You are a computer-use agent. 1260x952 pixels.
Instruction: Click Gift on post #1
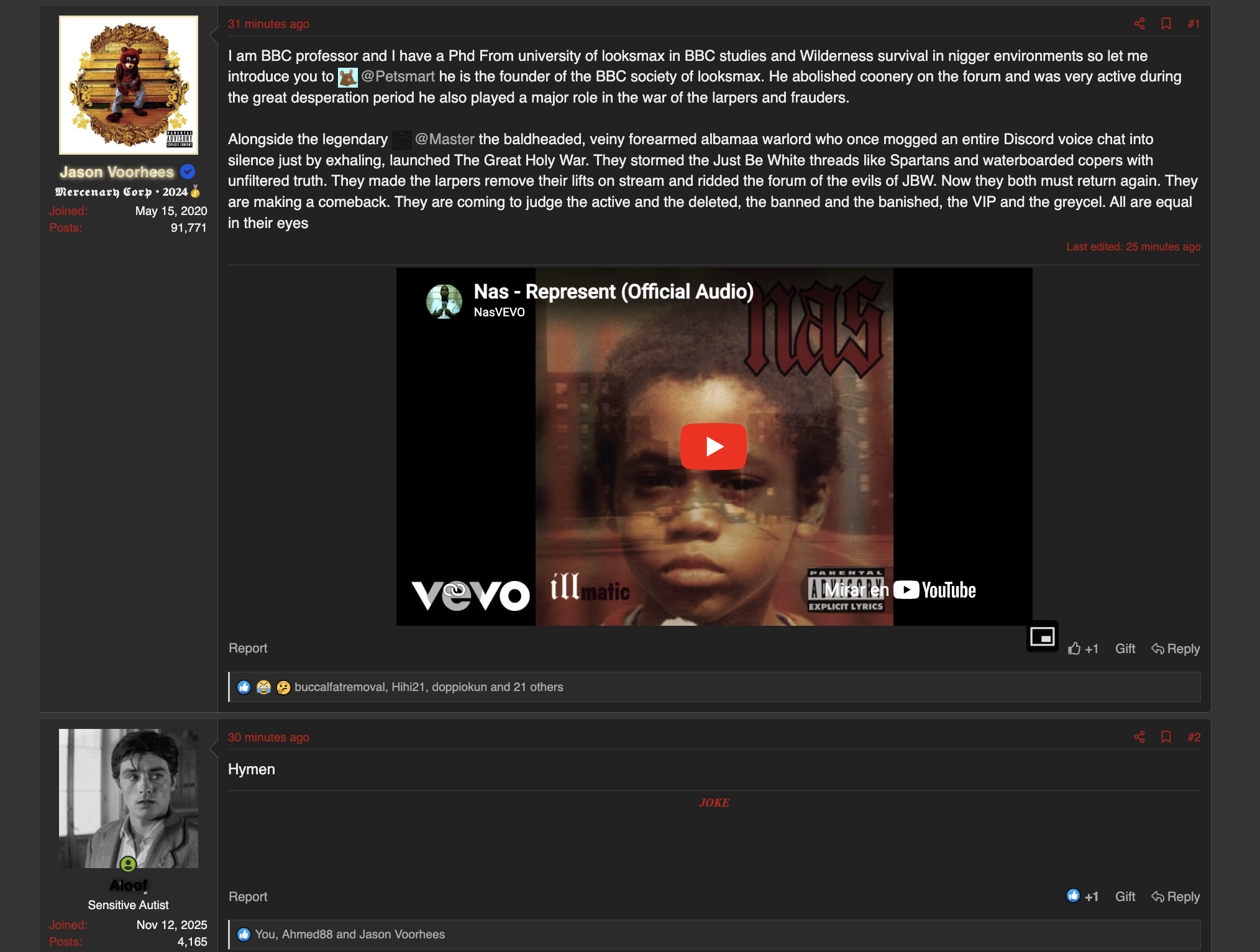pyautogui.click(x=1125, y=649)
